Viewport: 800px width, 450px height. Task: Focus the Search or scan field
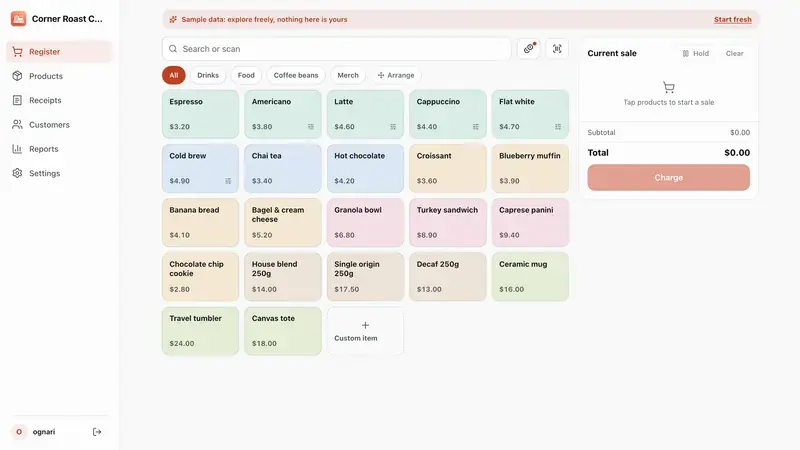[337, 49]
